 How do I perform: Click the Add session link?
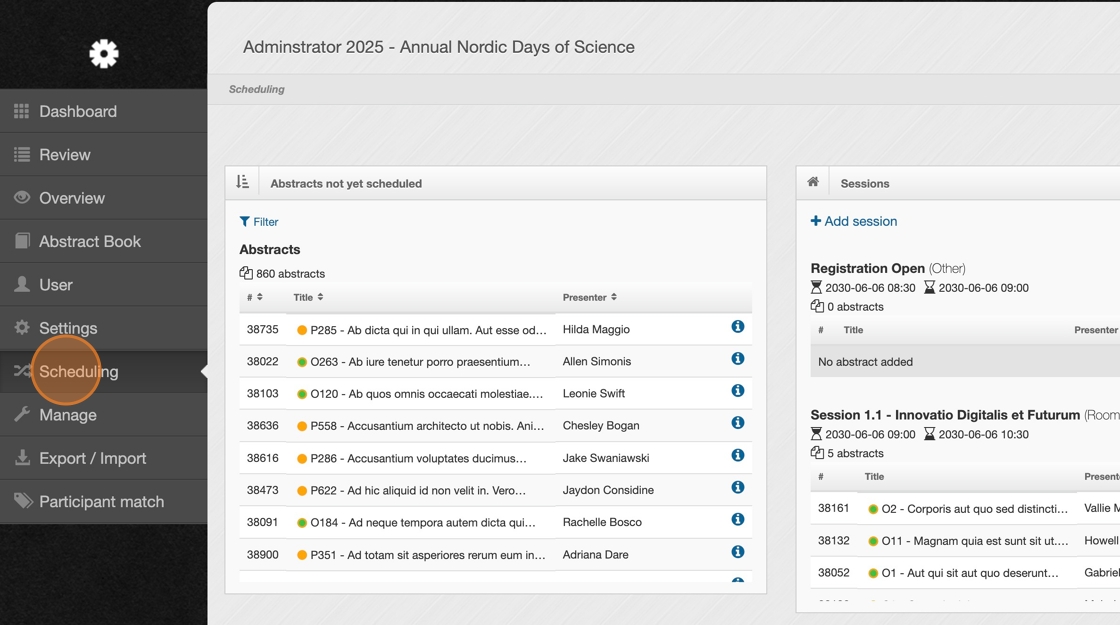pos(854,221)
